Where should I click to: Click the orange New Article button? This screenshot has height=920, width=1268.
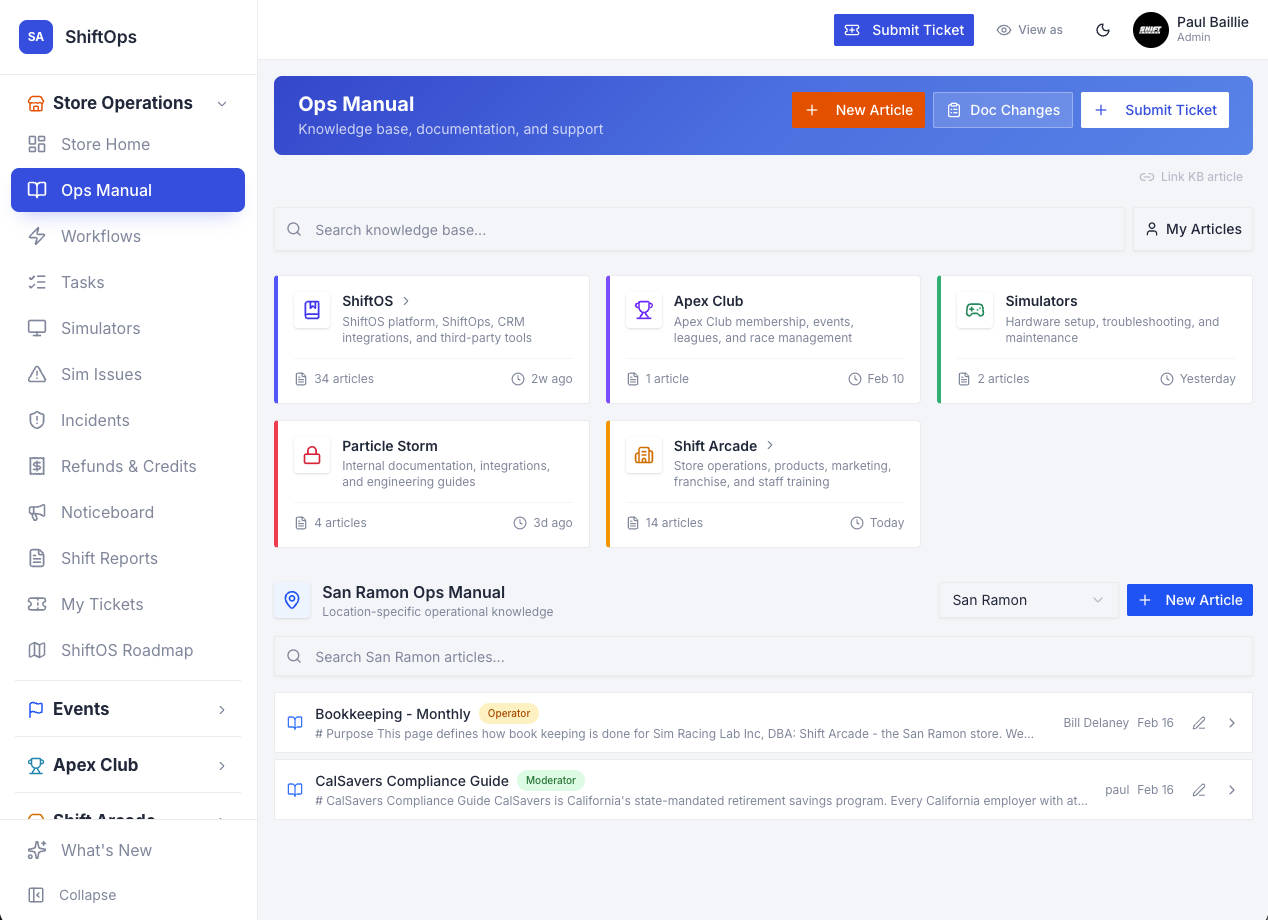point(858,110)
